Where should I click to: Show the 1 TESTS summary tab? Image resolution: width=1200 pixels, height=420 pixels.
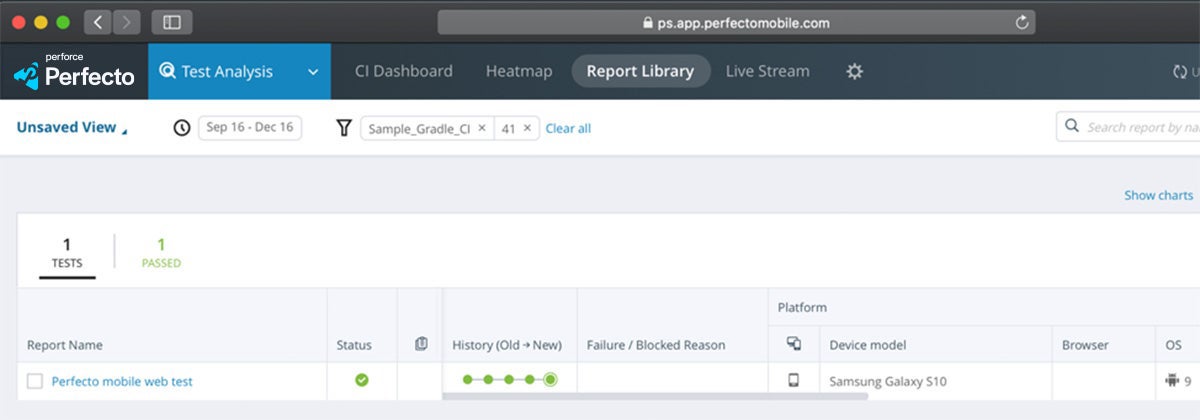point(67,254)
